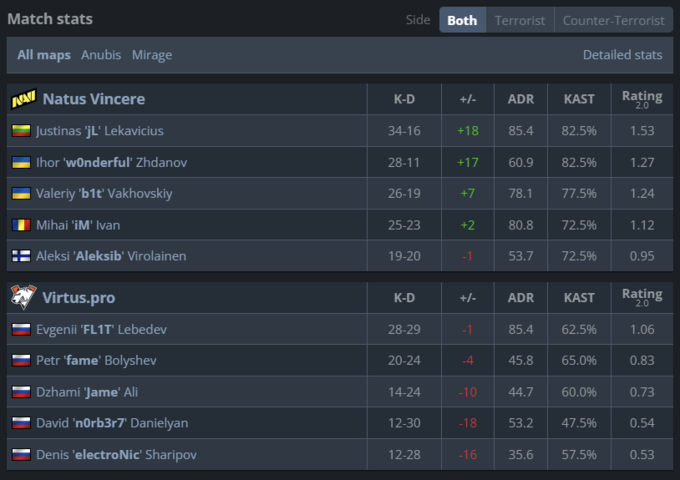Switch to the Mirage map tab

tap(152, 55)
